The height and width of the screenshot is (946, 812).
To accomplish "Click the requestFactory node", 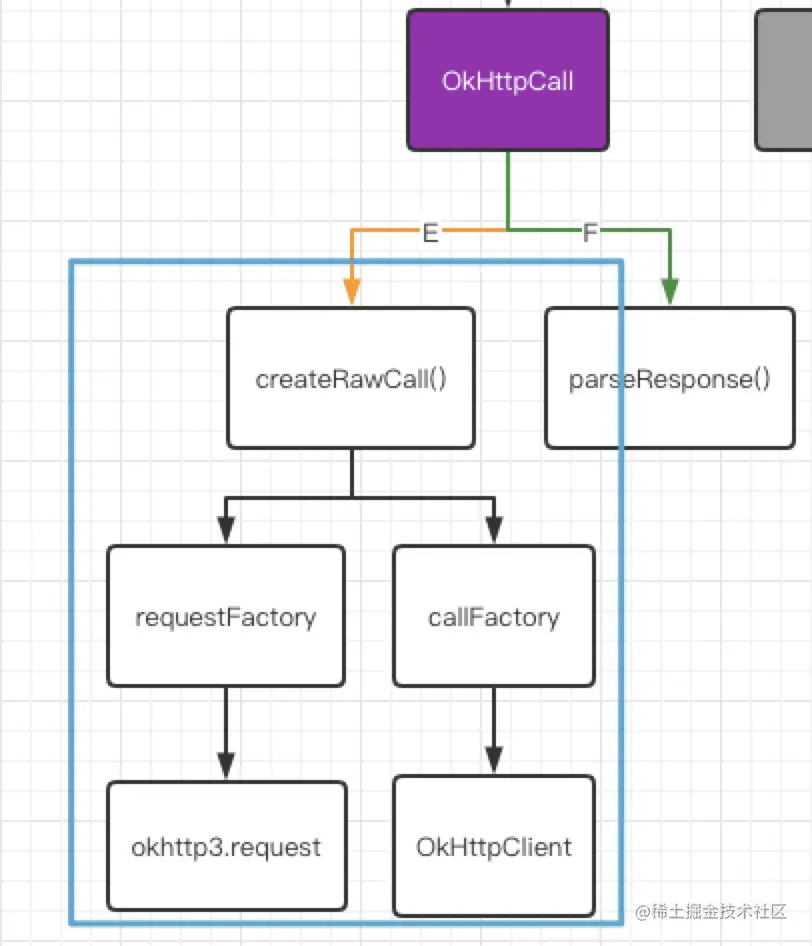I will (226, 616).
